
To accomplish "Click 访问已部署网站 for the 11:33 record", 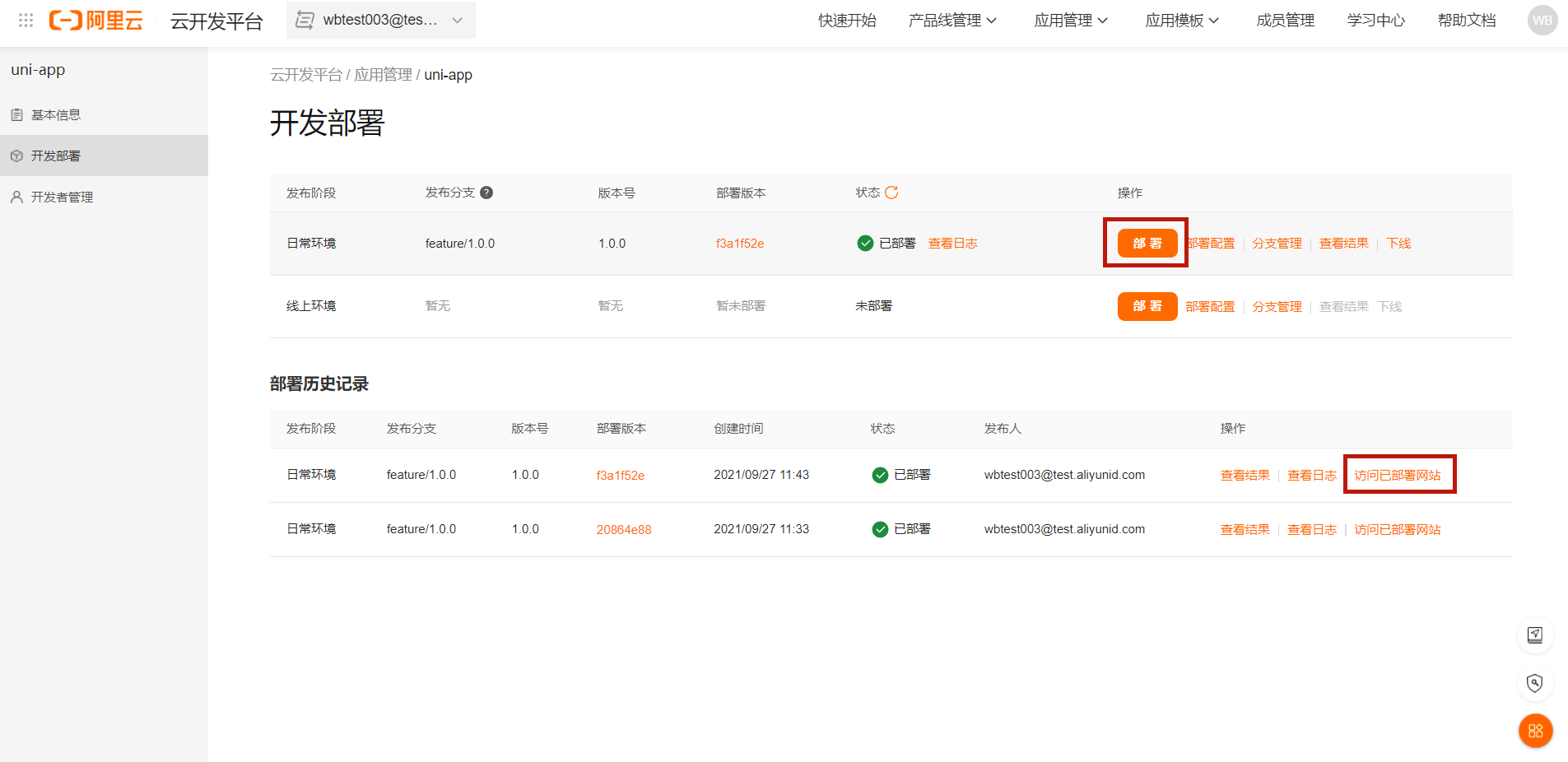I will click(x=1398, y=530).
